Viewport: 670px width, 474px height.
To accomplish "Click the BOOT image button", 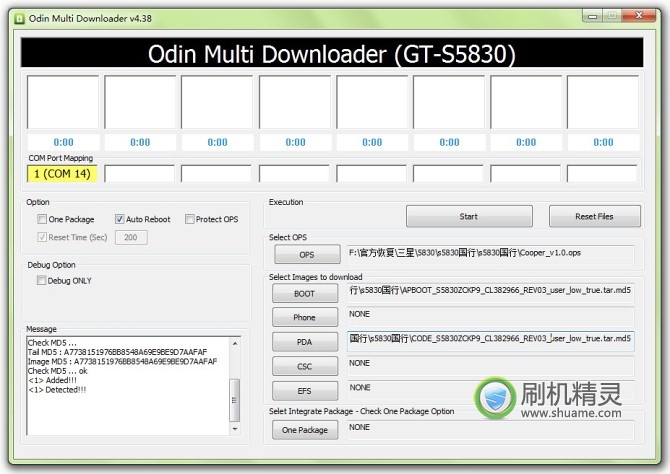I will pyautogui.click(x=305, y=294).
